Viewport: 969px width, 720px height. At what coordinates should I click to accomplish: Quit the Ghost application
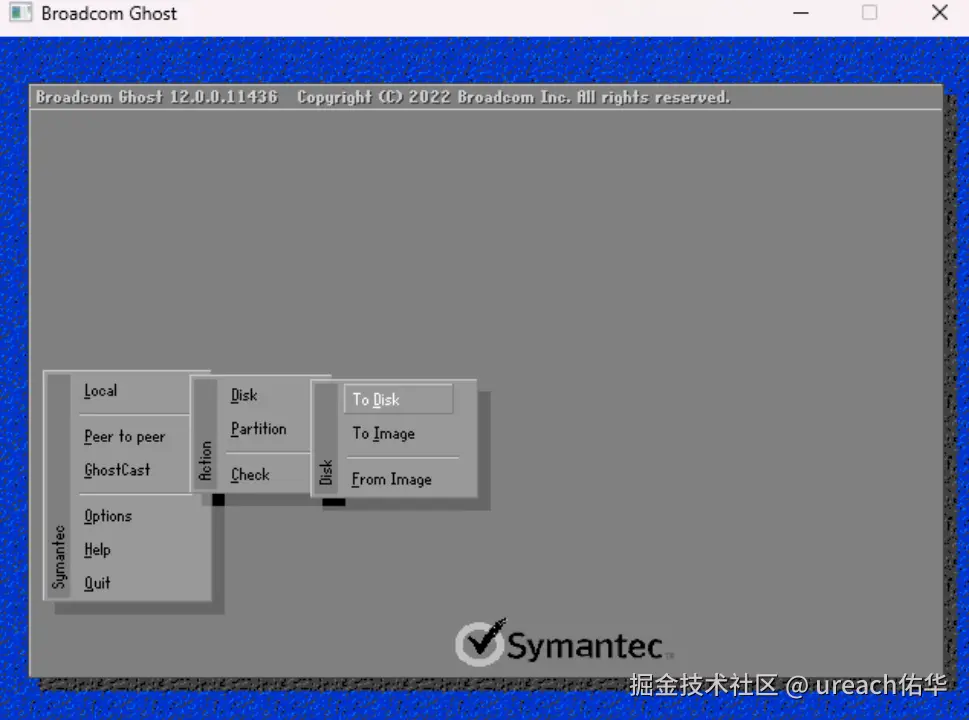(97, 583)
